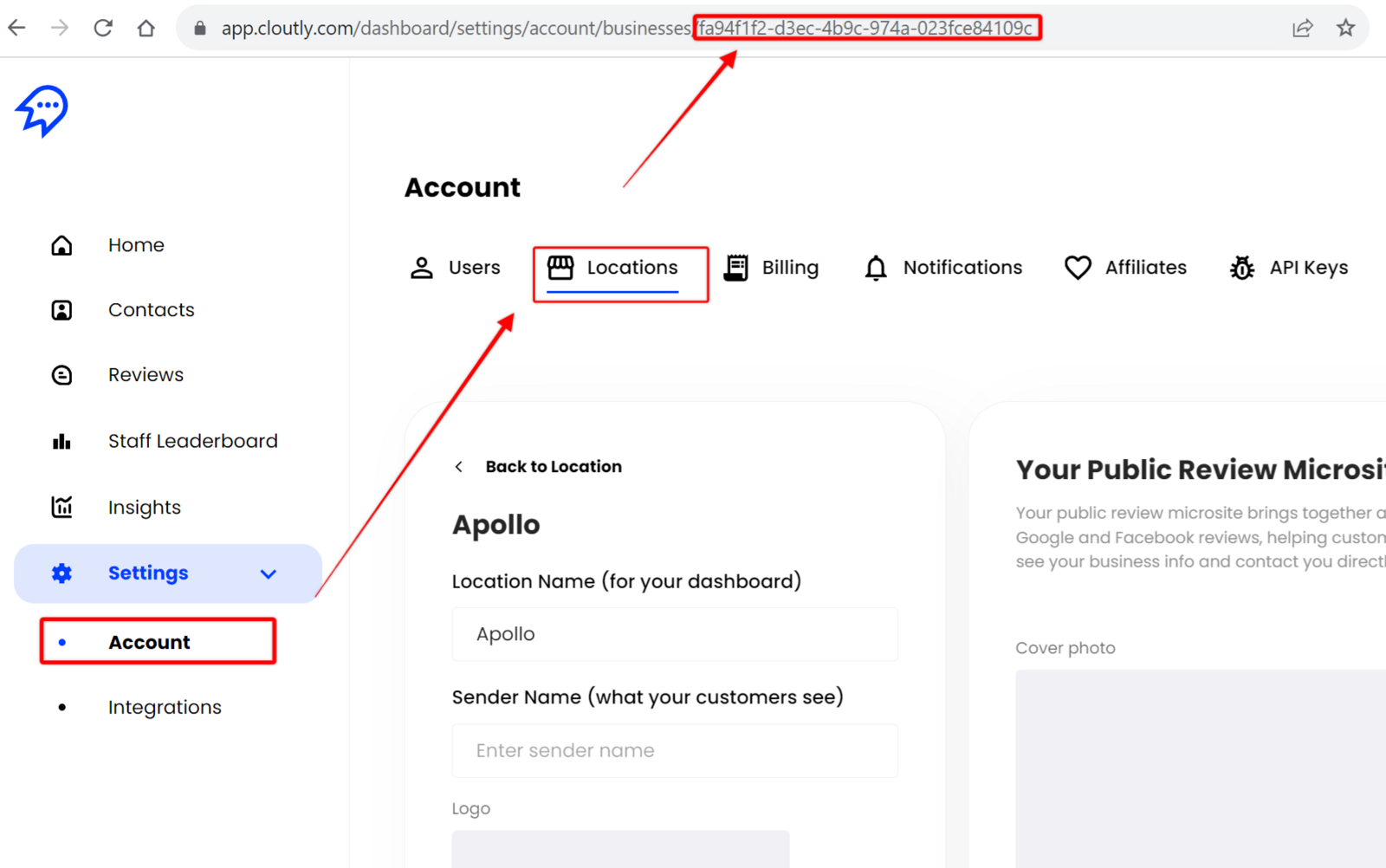This screenshot has width=1386, height=868.
Task: Click the Contacts icon in sidebar
Action: (x=62, y=310)
